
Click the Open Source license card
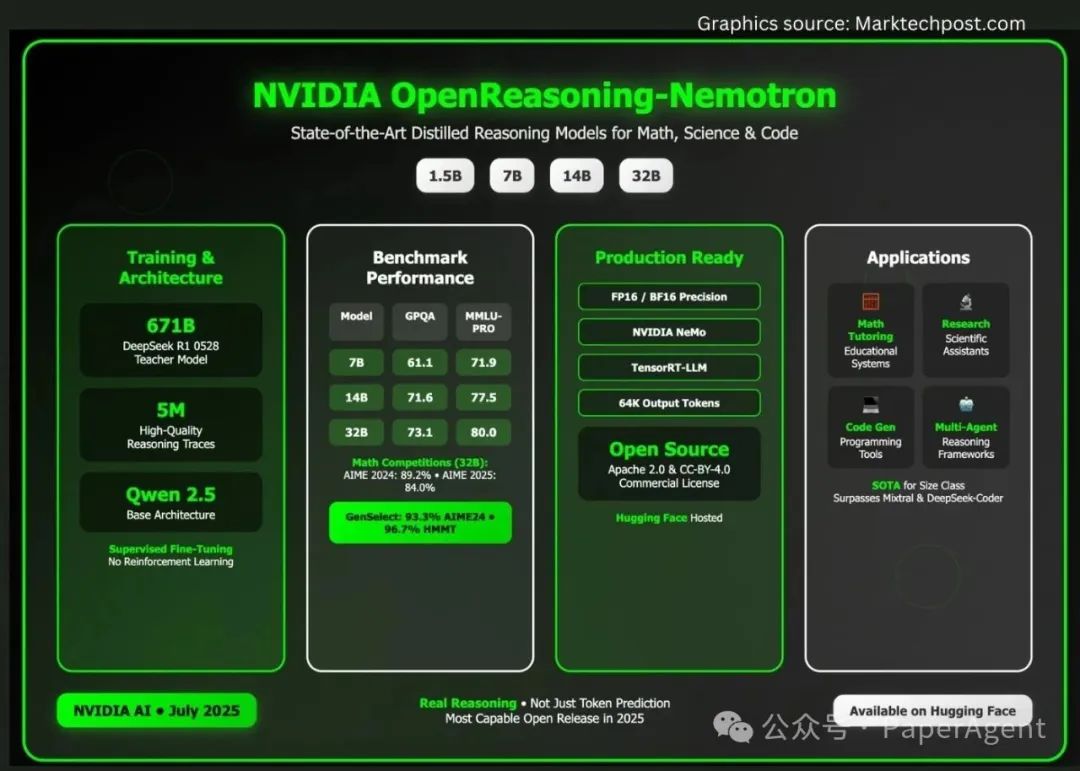pos(669,464)
